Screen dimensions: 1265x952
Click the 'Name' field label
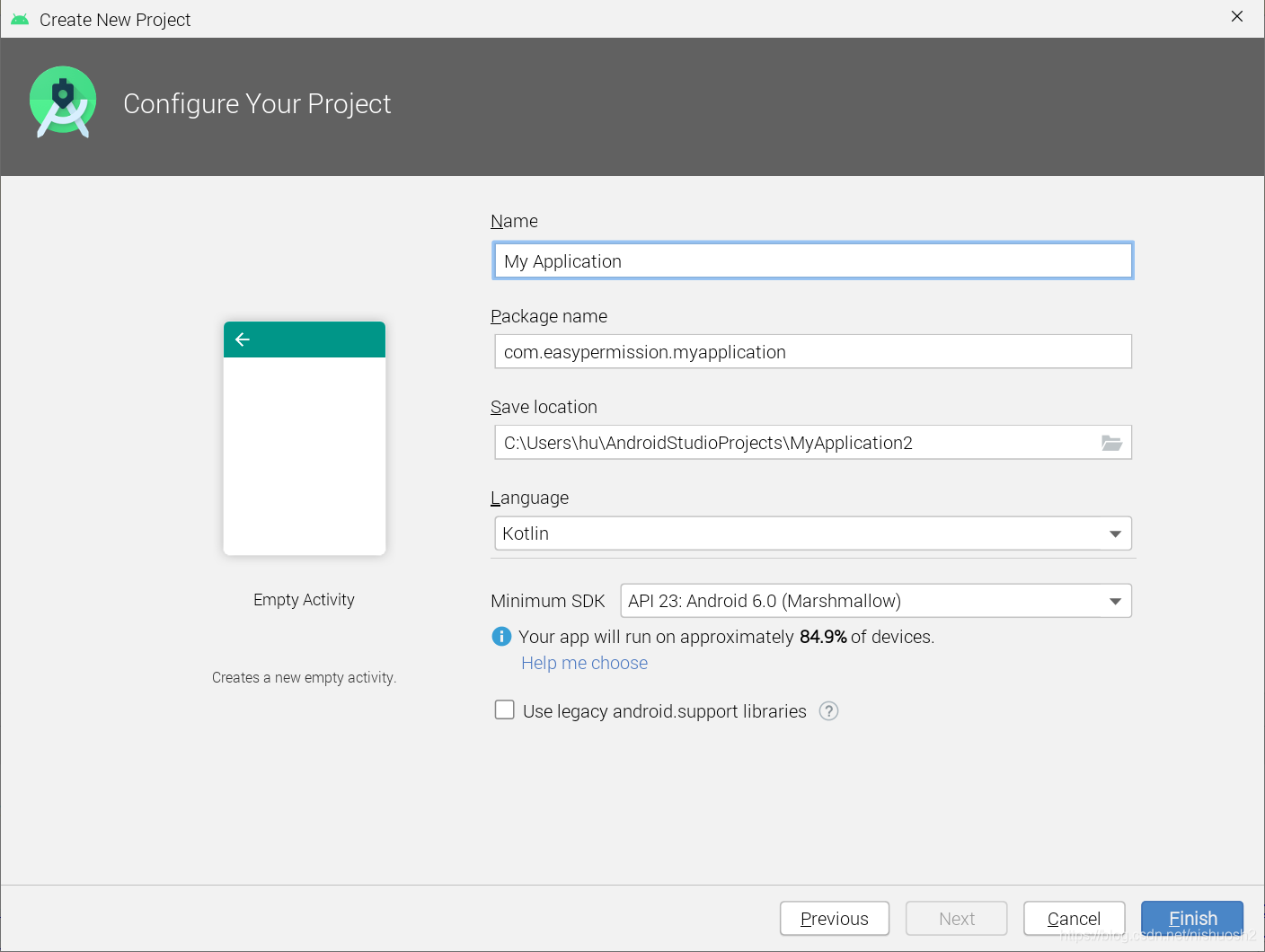514,221
